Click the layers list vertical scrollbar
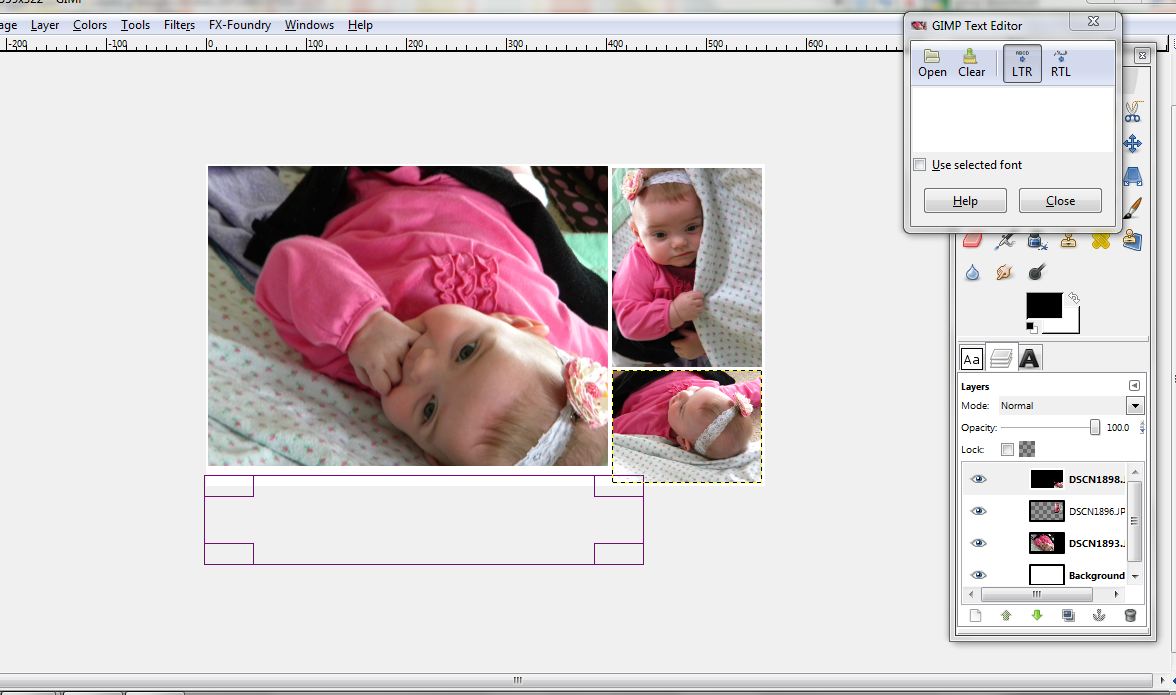The image size is (1176, 695). pyautogui.click(x=1135, y=522)
